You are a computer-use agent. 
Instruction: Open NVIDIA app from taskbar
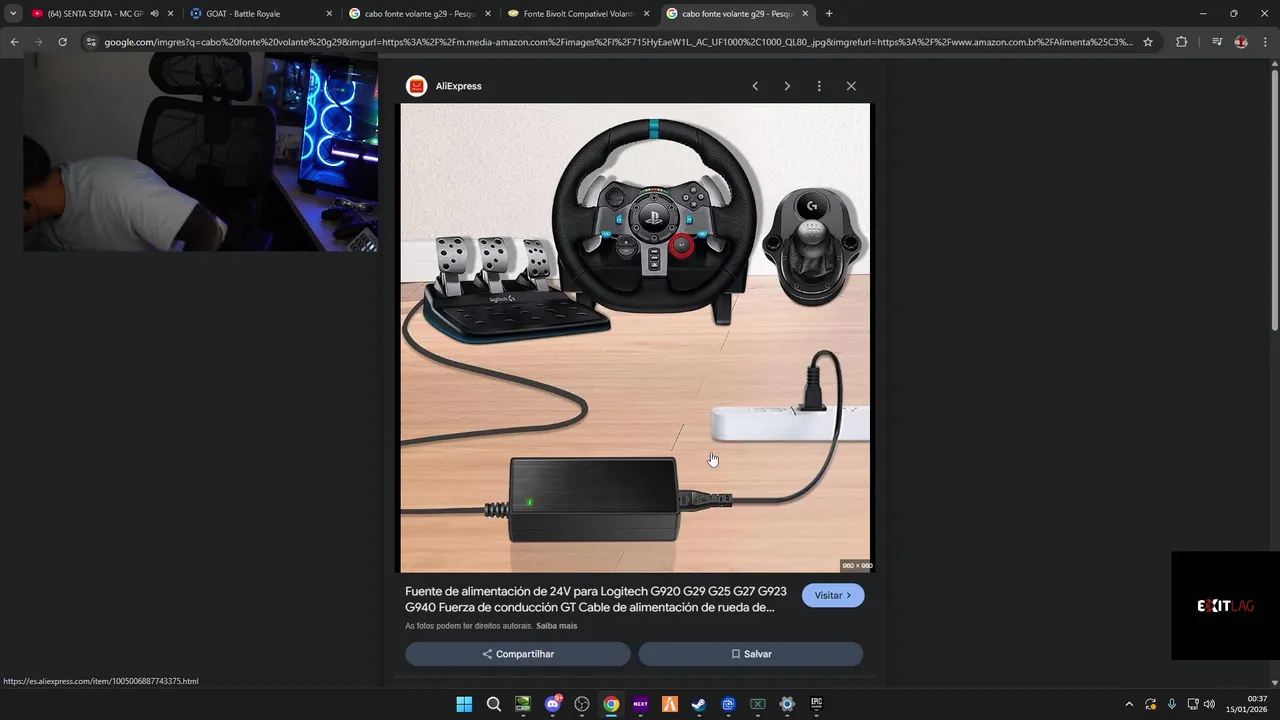coord(523,704)
